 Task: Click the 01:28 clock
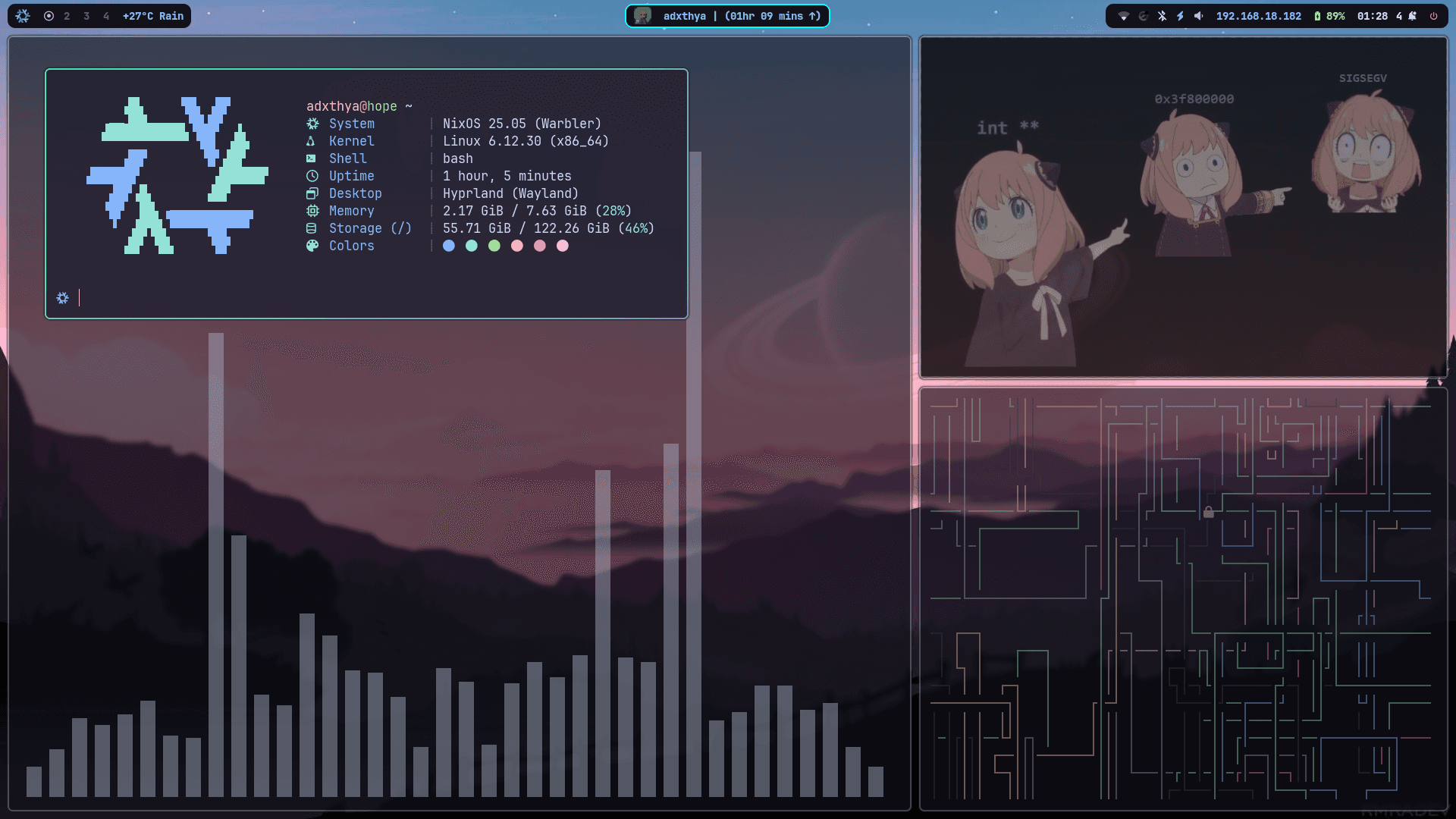[x=1373, y=16]
